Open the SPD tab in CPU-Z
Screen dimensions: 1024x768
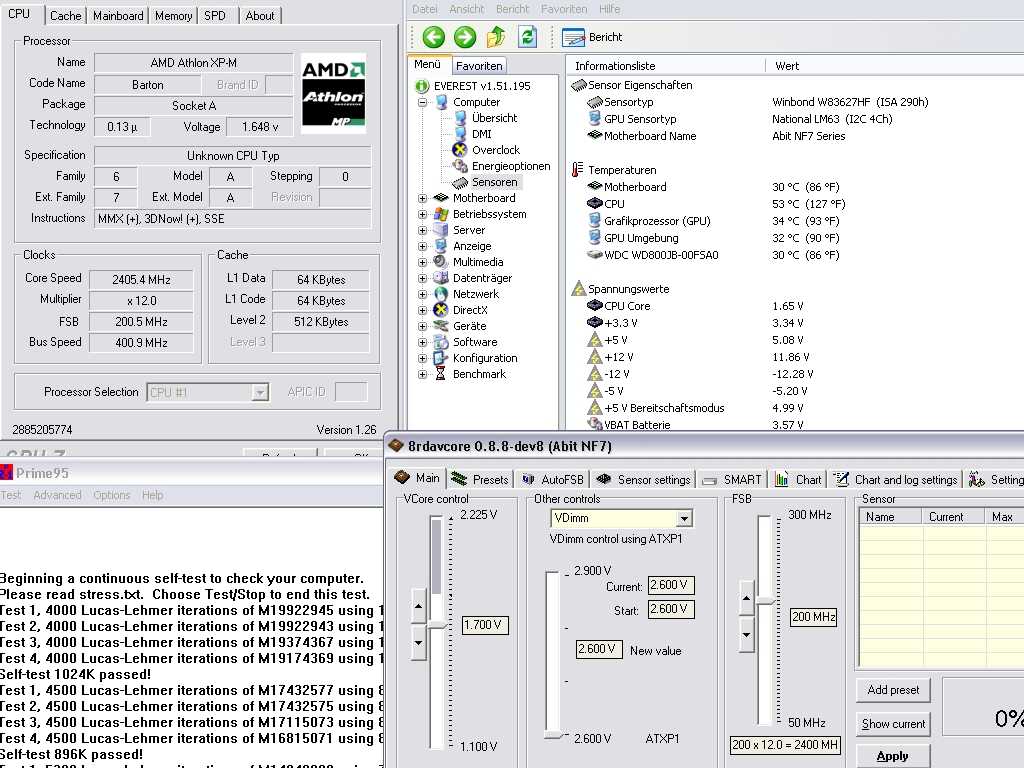point(215,16)
